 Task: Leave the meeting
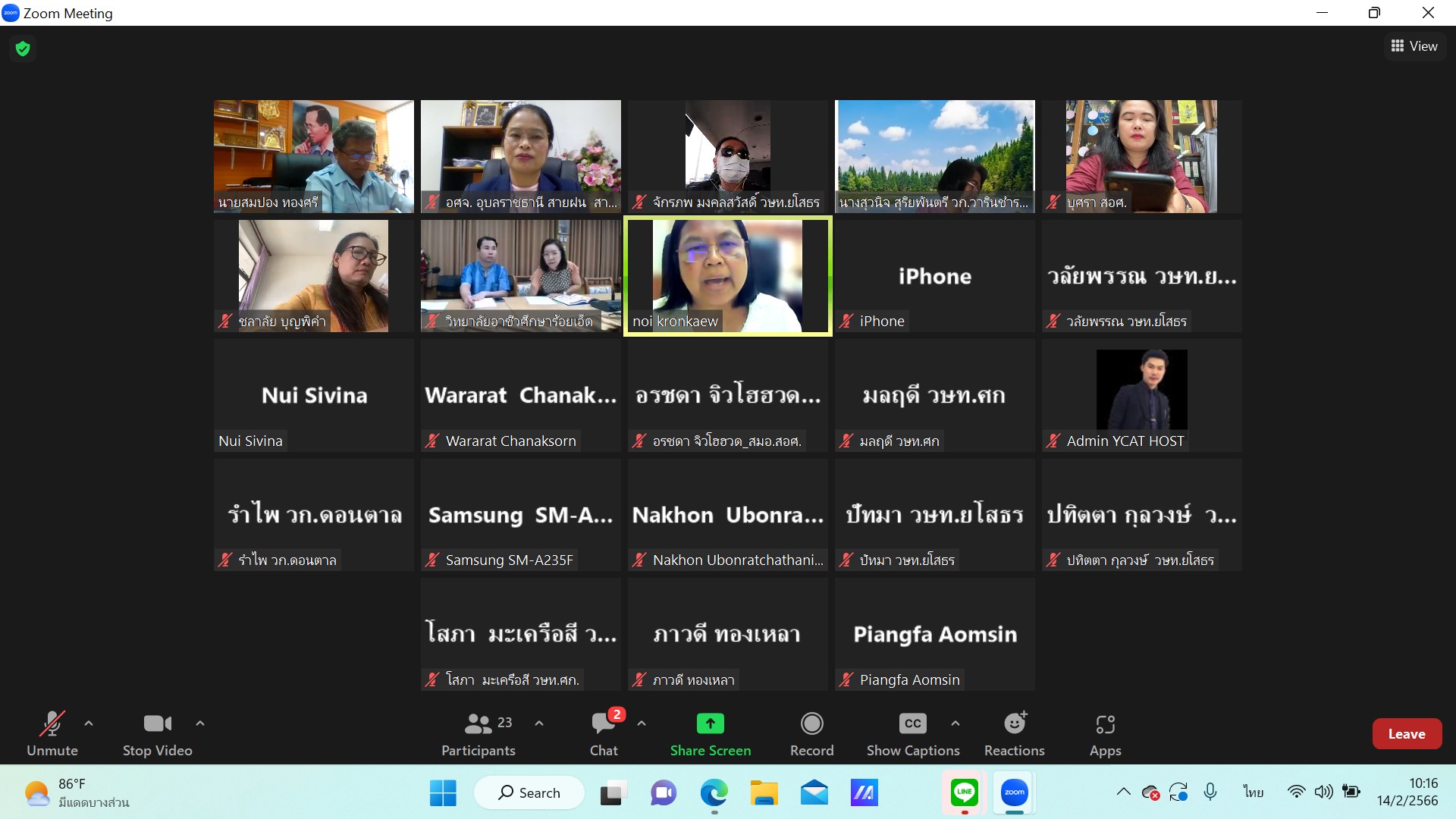click(1406, 733)
